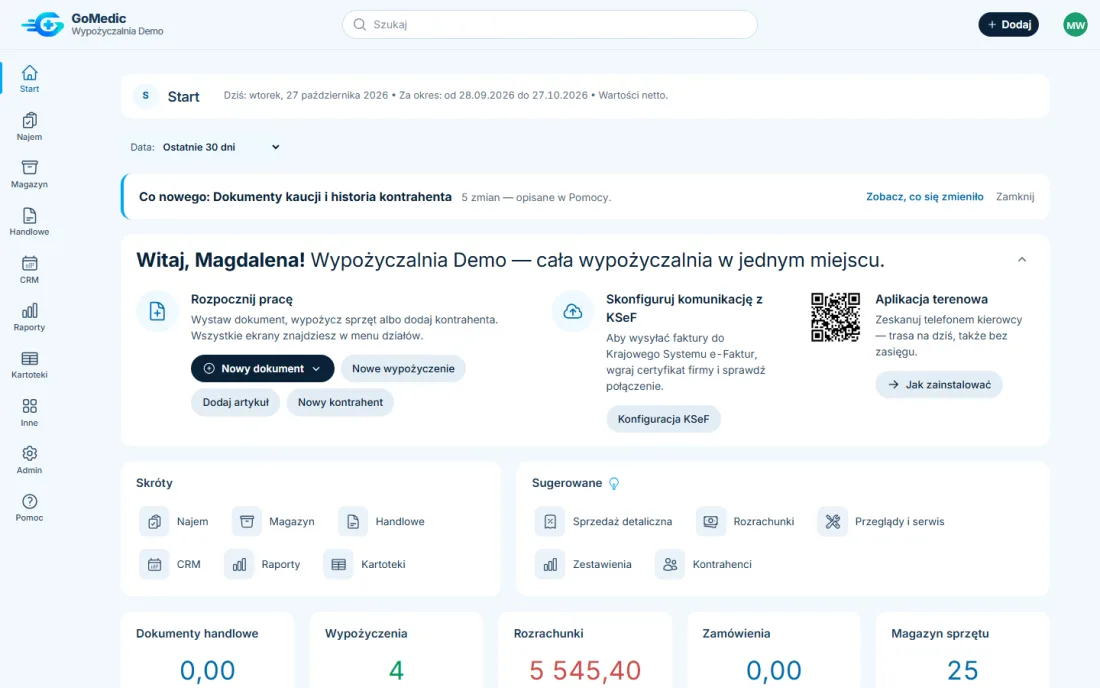1100x688 pixels.
Task: Open Inne section in sidebar
Action: point(29,412)
